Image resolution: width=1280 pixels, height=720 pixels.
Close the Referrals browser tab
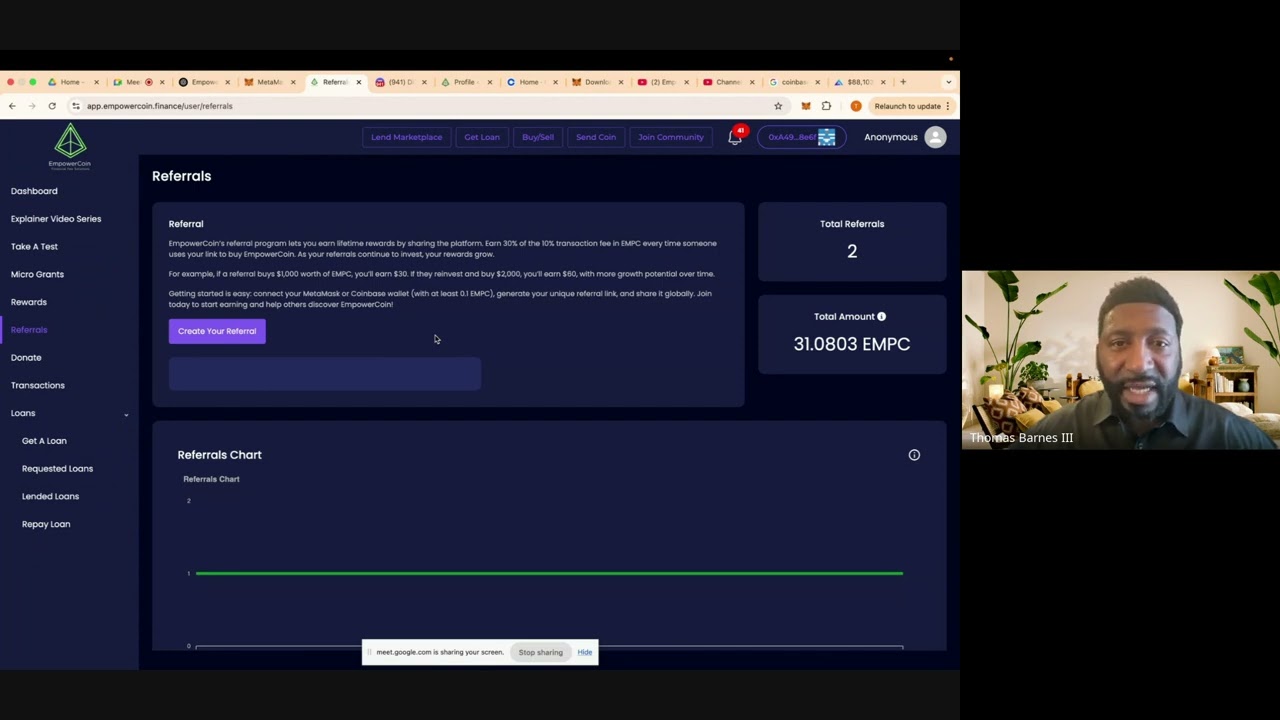click(x=358, y=82)
